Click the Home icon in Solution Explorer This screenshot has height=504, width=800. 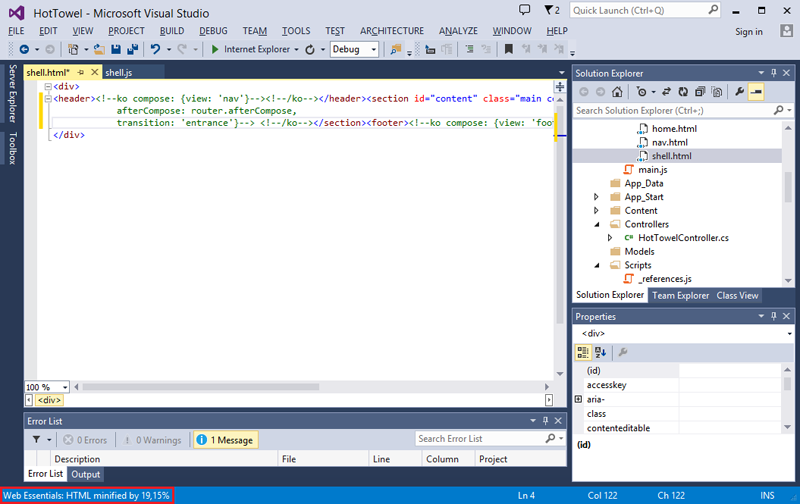click(x=618, y=92)
